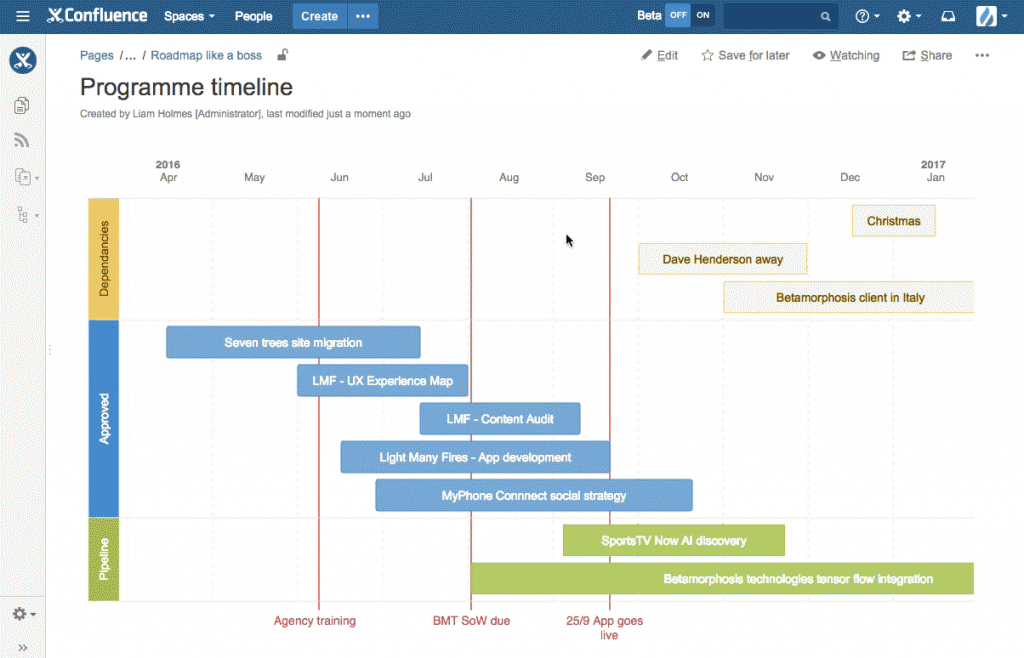Select People in the navigation bar
The image size is (1024, 658).
coord(253,16)
